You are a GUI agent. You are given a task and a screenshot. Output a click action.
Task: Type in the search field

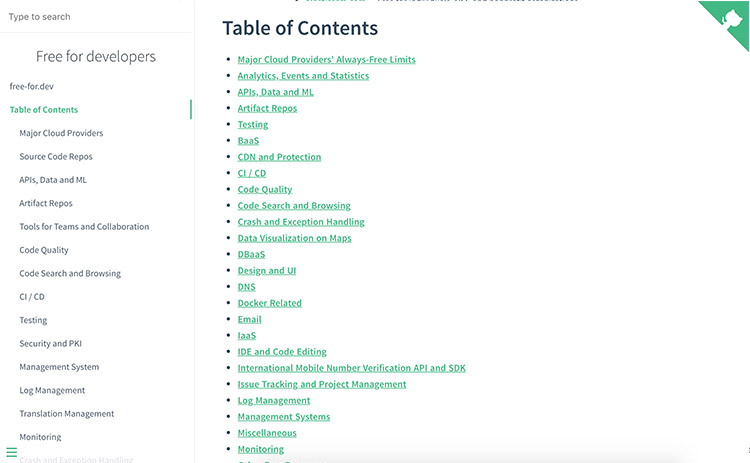pos(95,17)
